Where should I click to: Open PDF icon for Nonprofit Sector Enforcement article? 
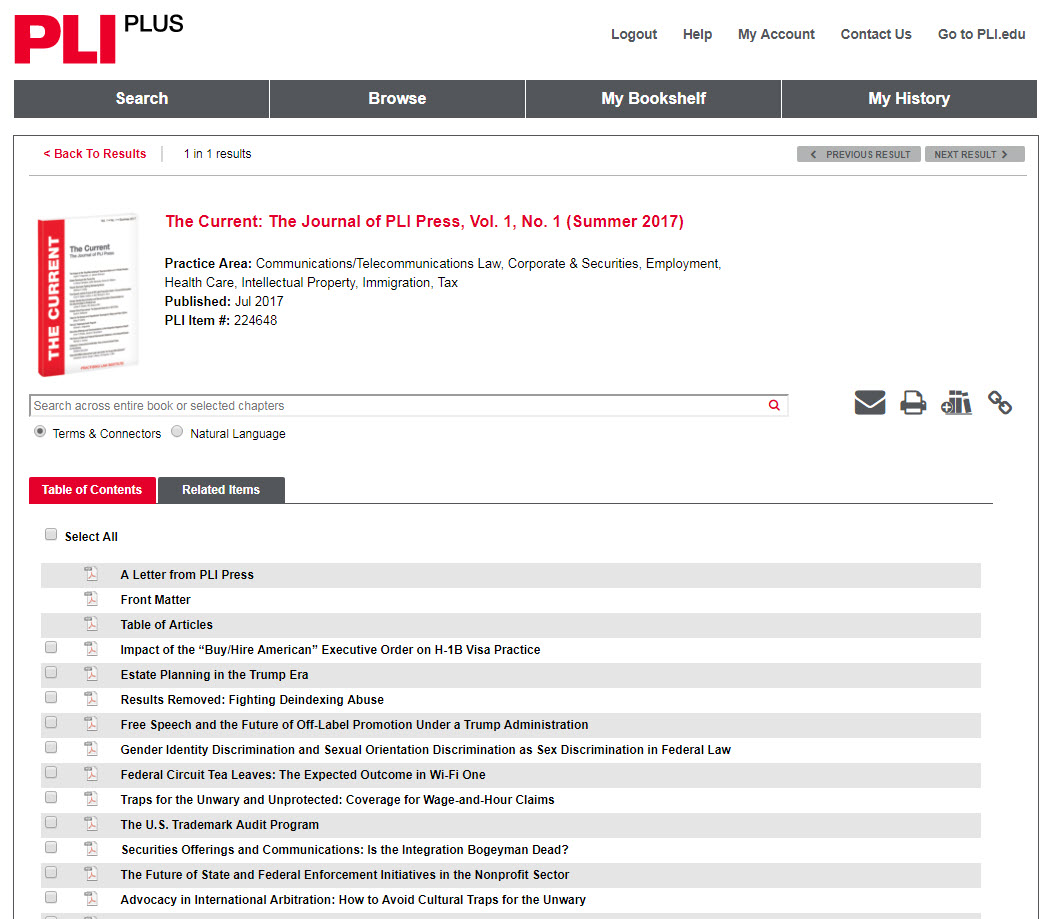[x=91, y=874]
